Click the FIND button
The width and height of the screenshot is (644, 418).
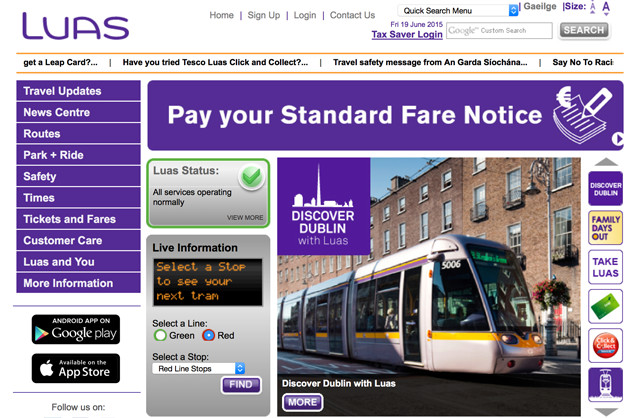(241, 385)
